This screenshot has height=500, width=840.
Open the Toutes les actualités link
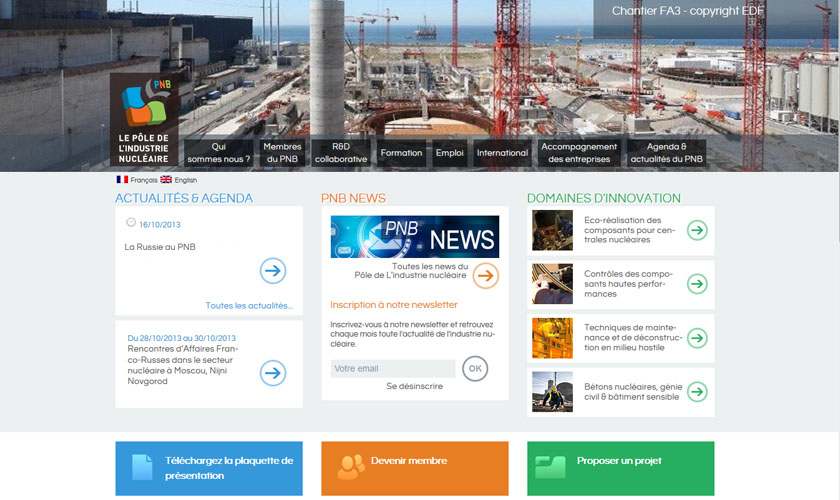coord(249,306)
